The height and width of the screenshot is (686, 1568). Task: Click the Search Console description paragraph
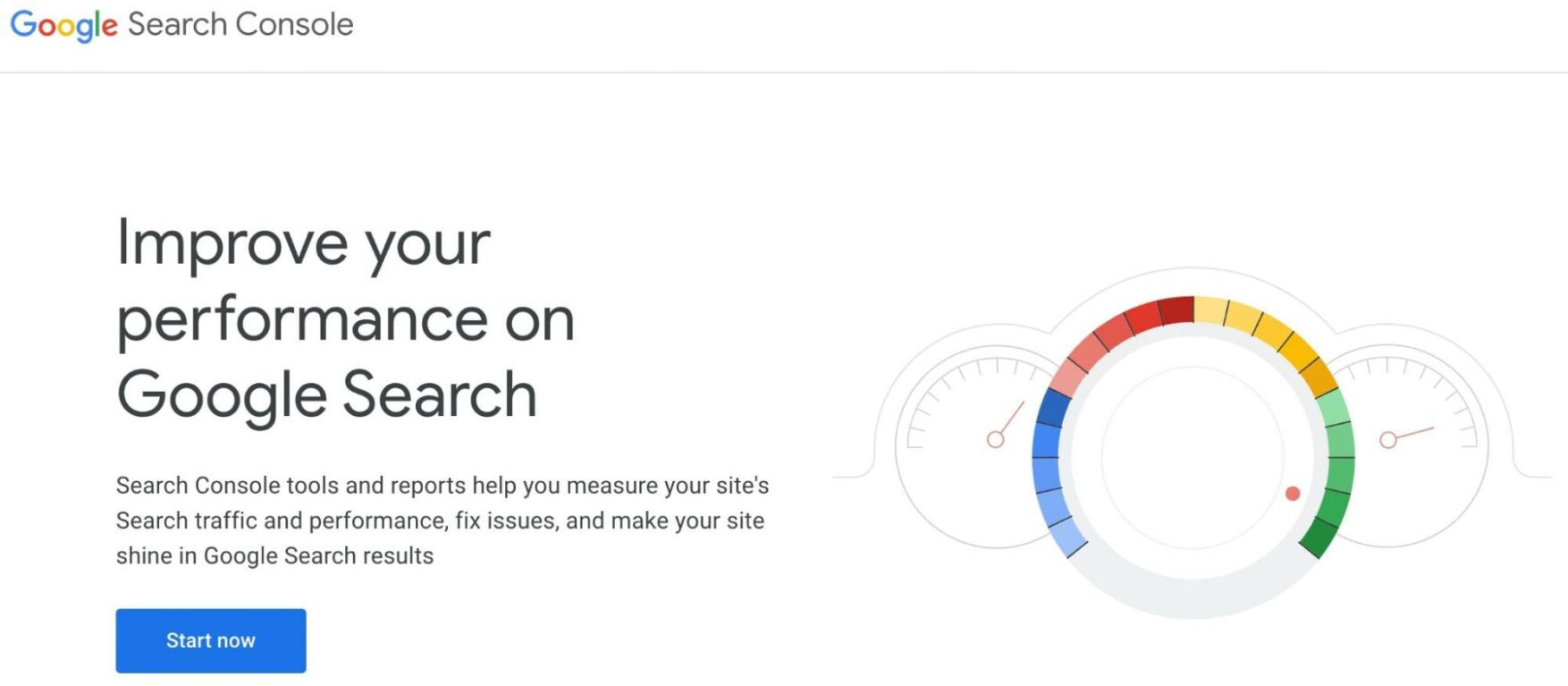click(x=442, y=521)
